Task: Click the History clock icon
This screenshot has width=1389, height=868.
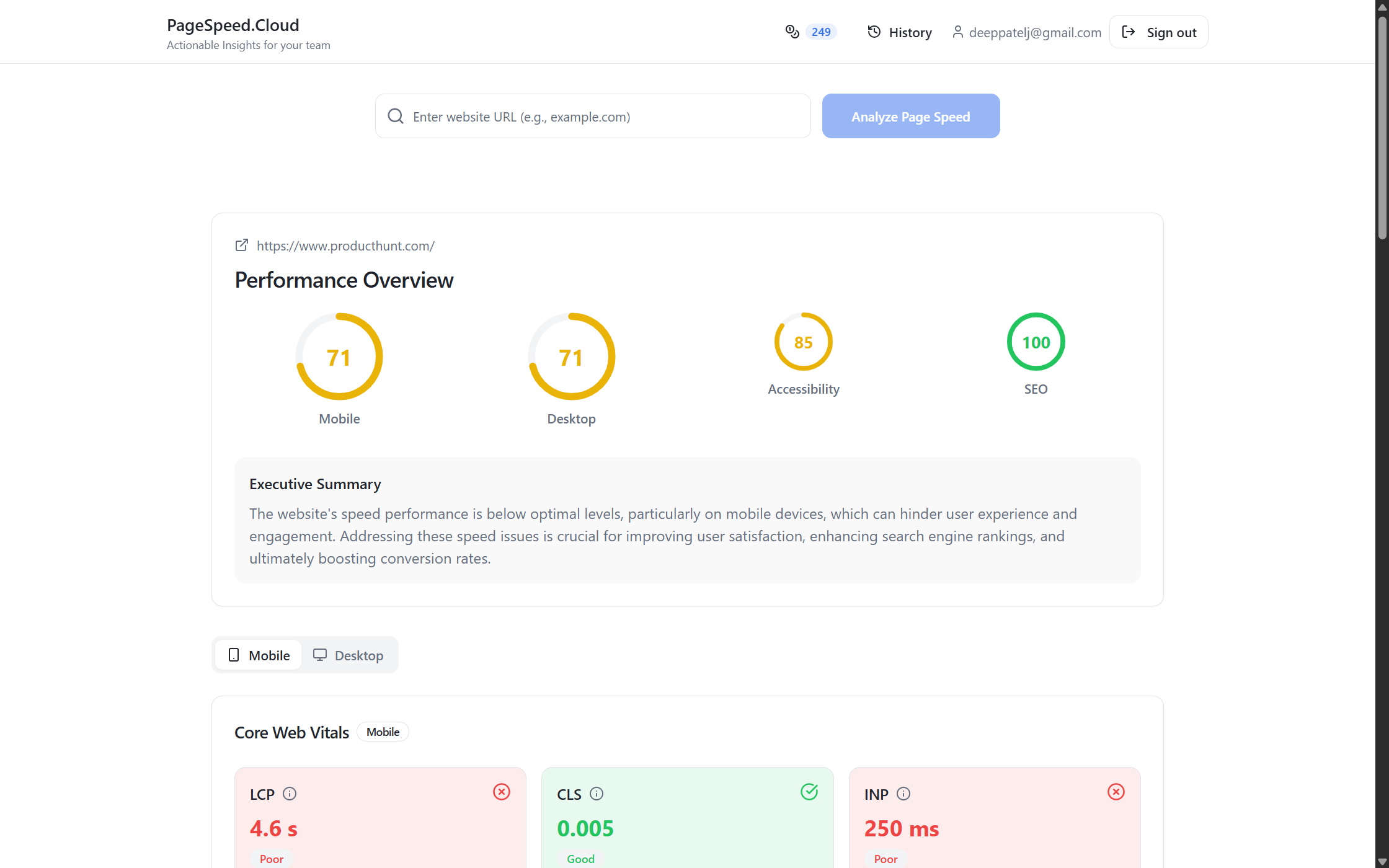Action: 873,31
